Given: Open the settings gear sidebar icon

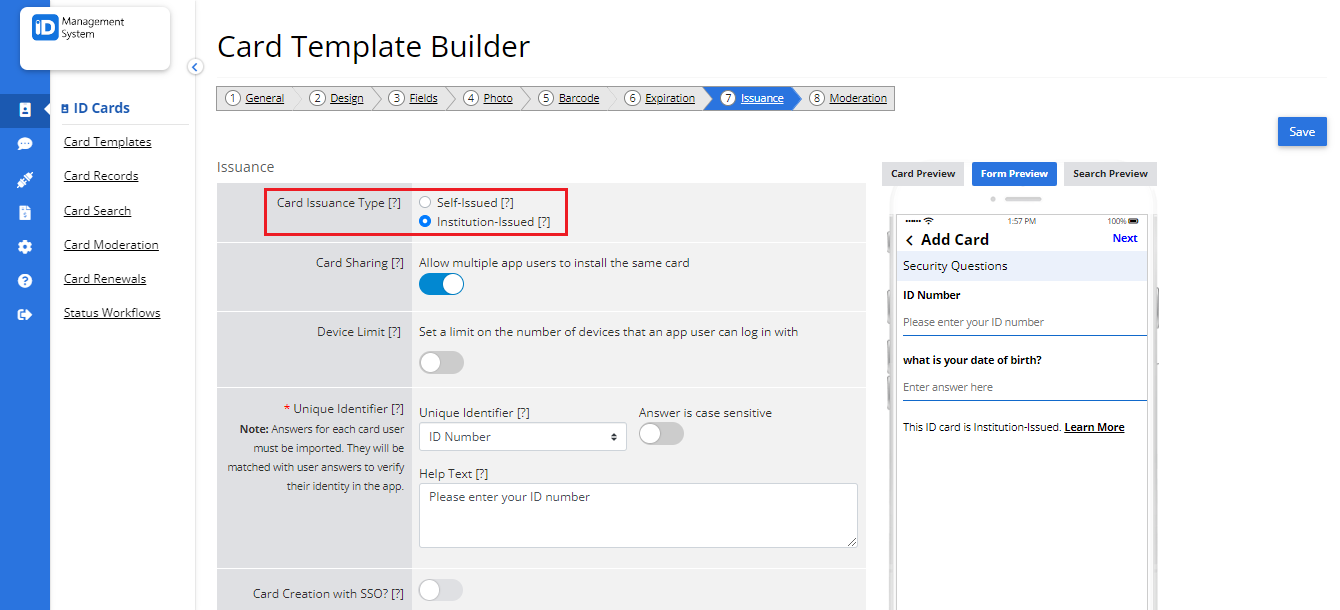Looking at the screenshot, I should [x=25, y=247].
